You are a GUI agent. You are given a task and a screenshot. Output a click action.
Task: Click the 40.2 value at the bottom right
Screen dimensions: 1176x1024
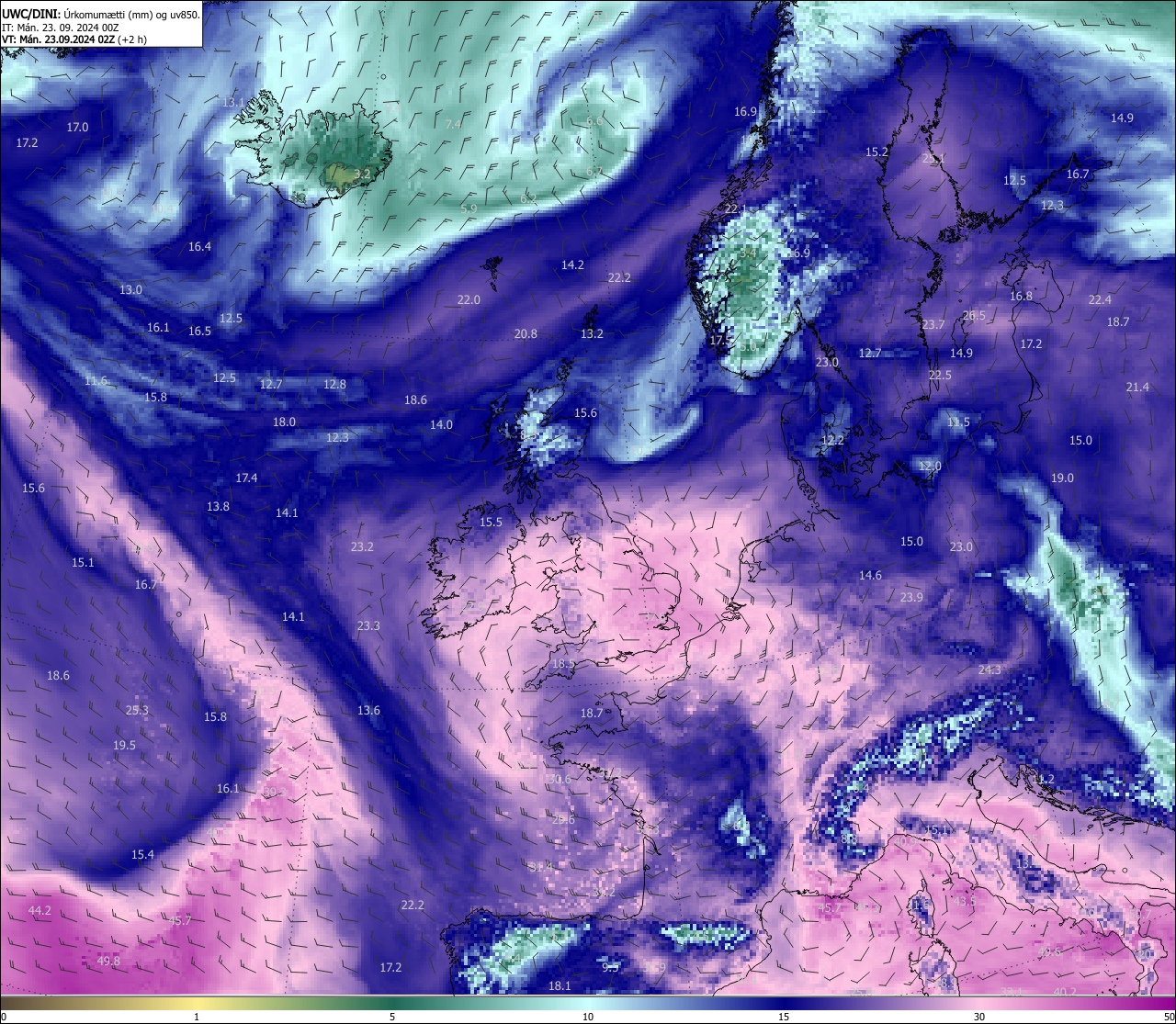[1065, 991]
